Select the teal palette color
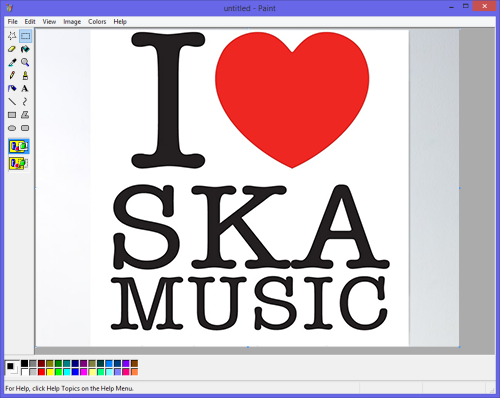Screen dimensions: 500x398 (x=67, y=363)
